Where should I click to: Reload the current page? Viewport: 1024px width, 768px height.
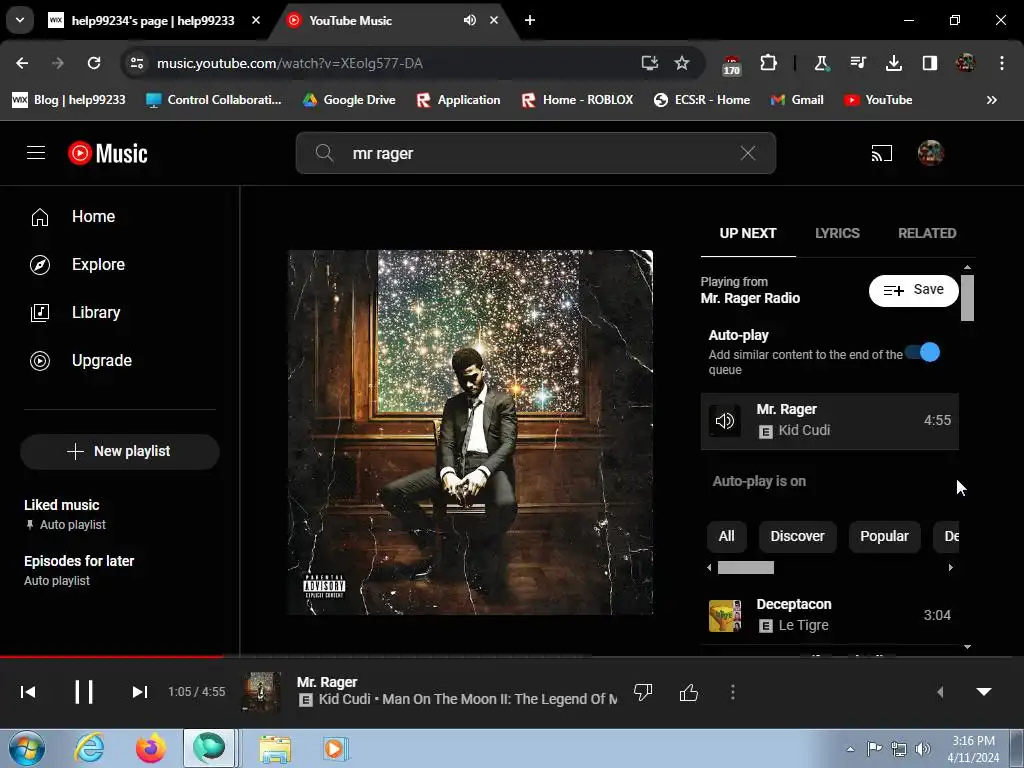pyautogui.click(x=94, y=63)
